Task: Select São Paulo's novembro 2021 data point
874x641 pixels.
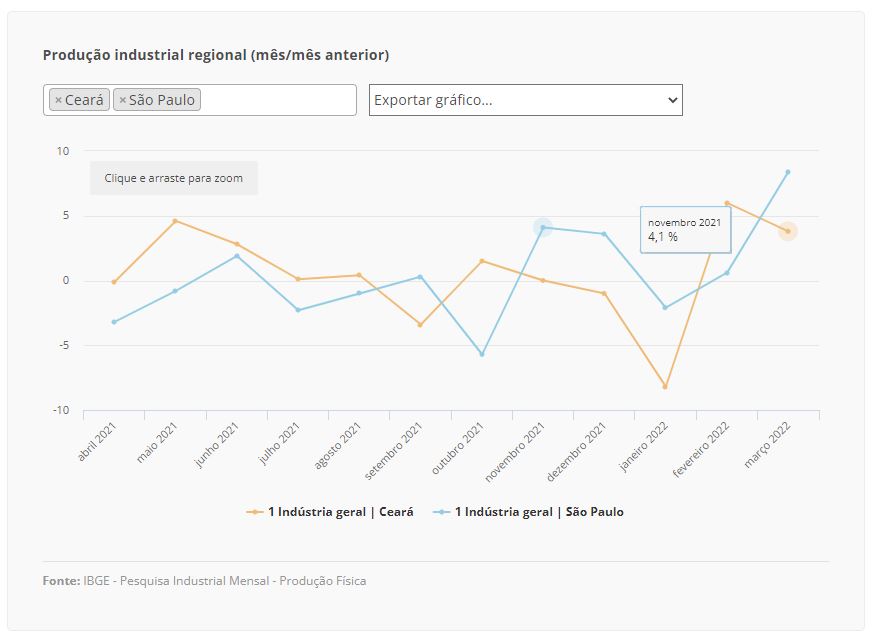Action: pos(543,227)
